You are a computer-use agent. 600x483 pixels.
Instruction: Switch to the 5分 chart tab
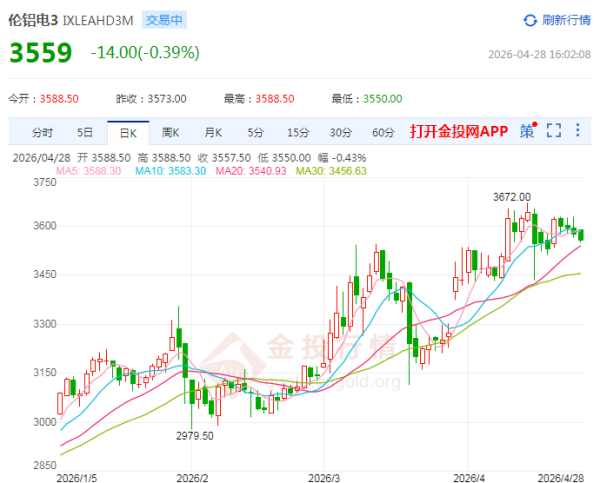[256, 133]
